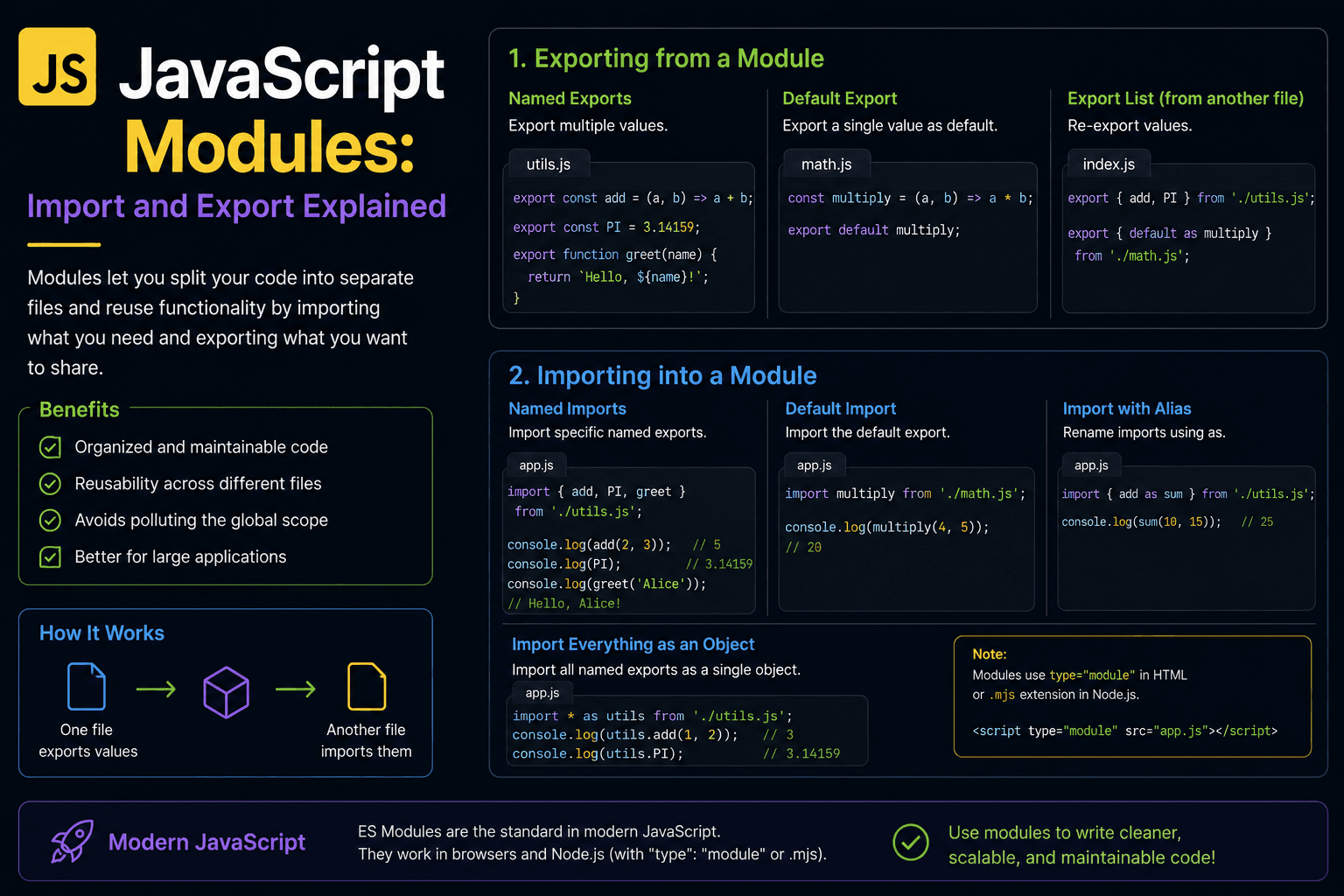1344x896 pixels.
Task: Click the Named Imports heading
Action: 567,409
